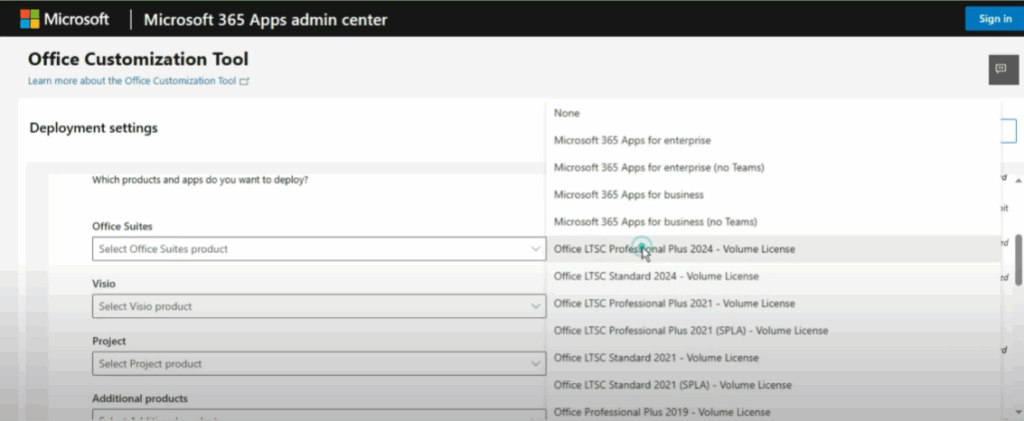Choose Office Professional Plus 2019 - Volume License

pos(773,412)
